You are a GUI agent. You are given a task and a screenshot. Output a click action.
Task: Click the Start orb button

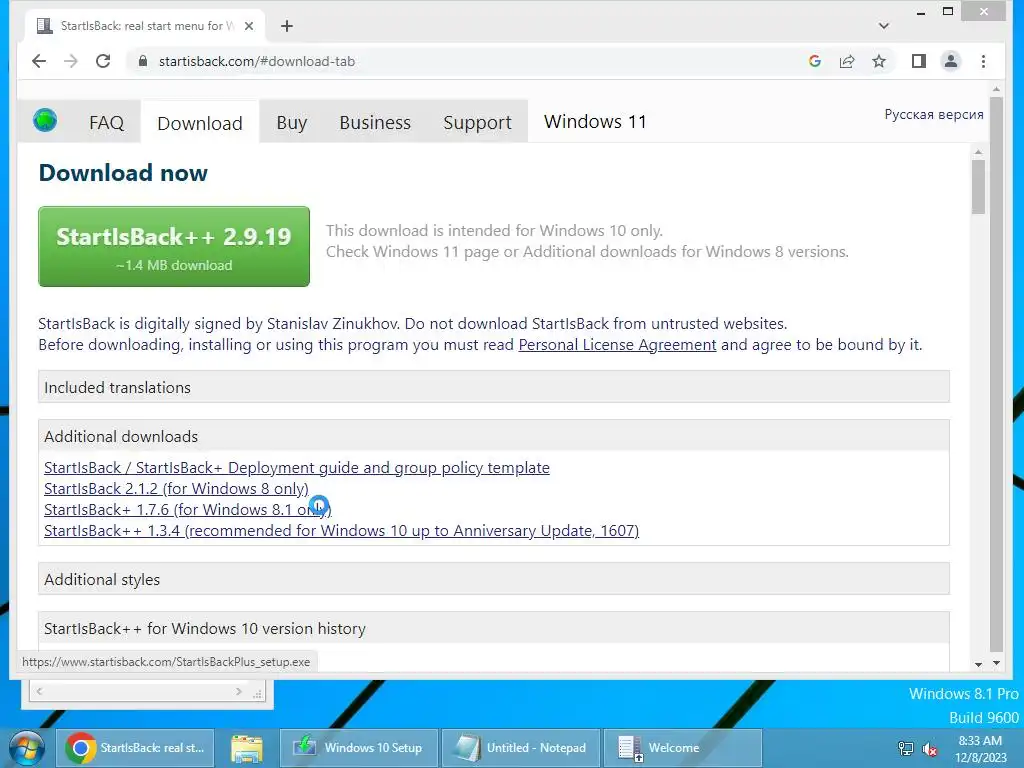26,748
